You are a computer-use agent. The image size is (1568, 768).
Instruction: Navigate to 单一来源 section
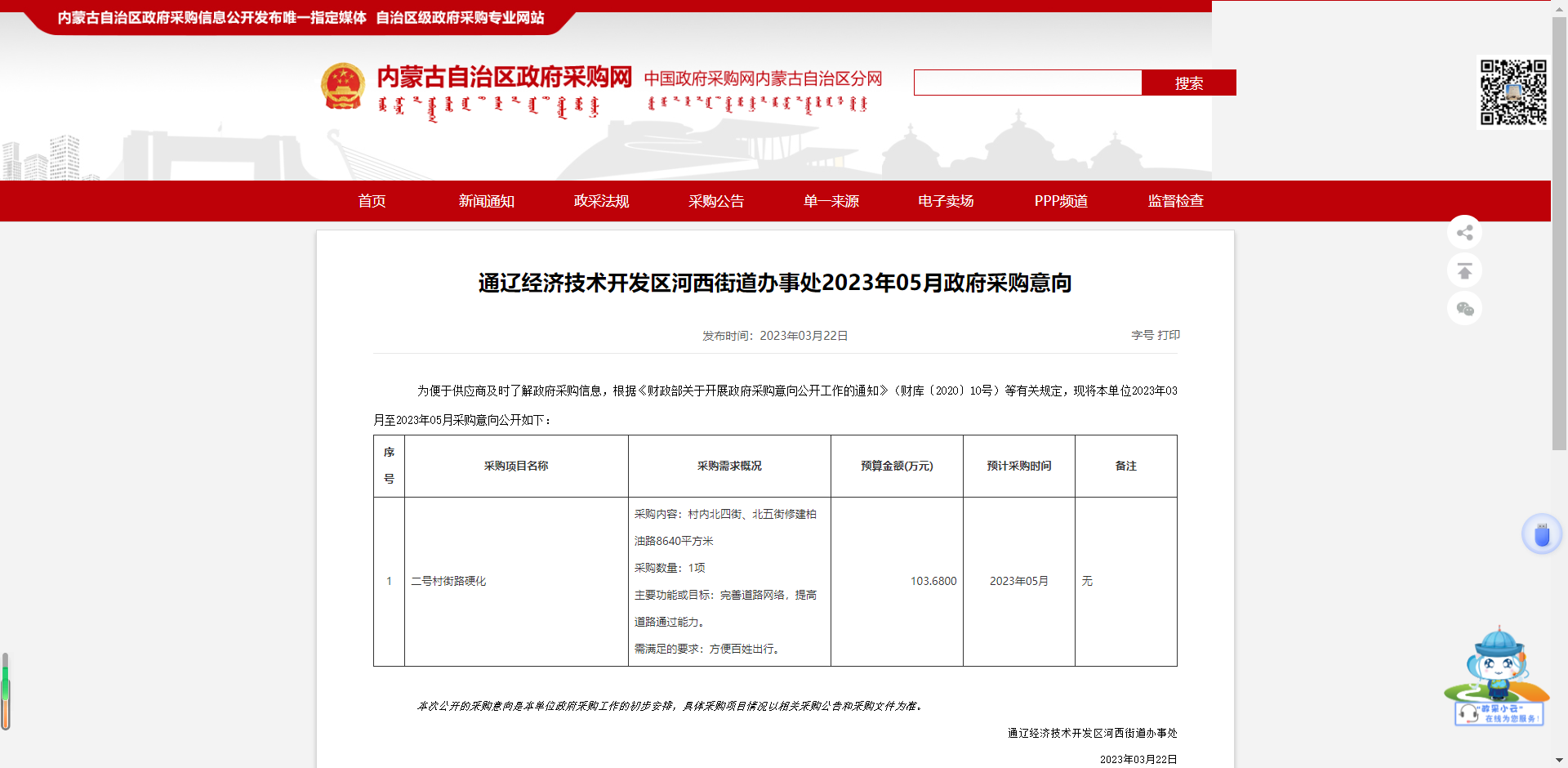831,201
